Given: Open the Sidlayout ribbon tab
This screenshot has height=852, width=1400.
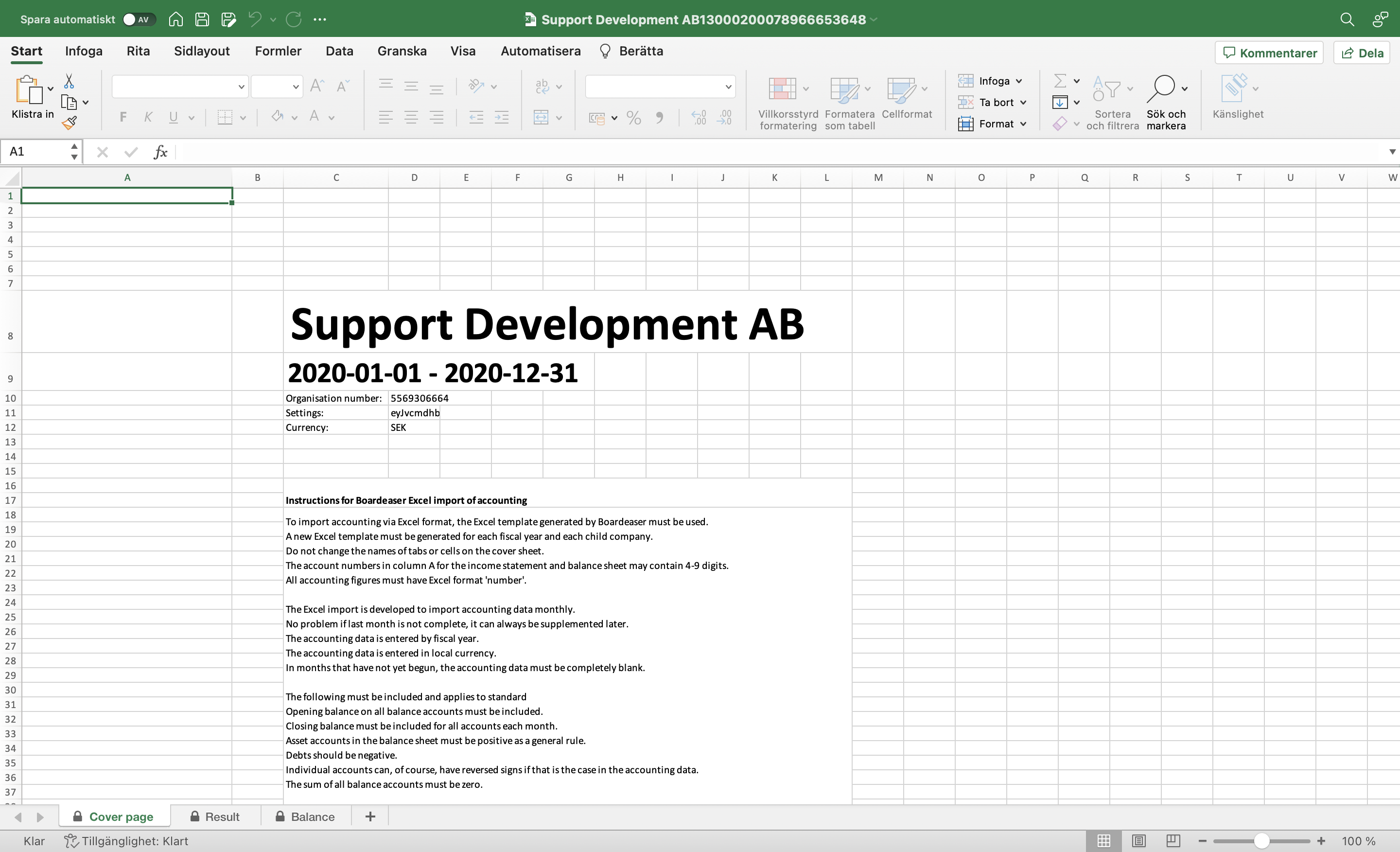Looking at the screenshot, I should click(x=202, y=51).
